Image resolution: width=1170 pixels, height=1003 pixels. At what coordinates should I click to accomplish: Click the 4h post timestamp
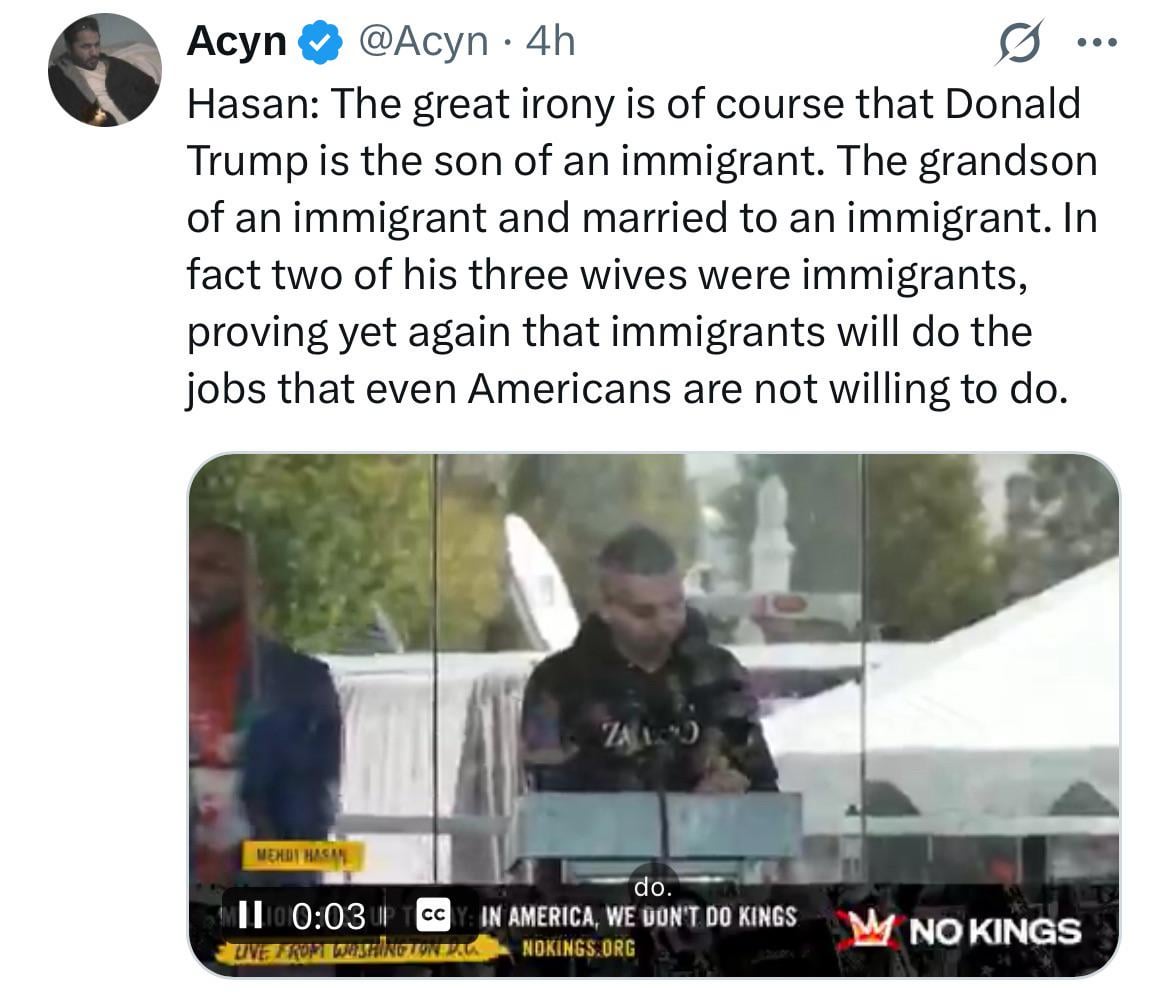550,41
